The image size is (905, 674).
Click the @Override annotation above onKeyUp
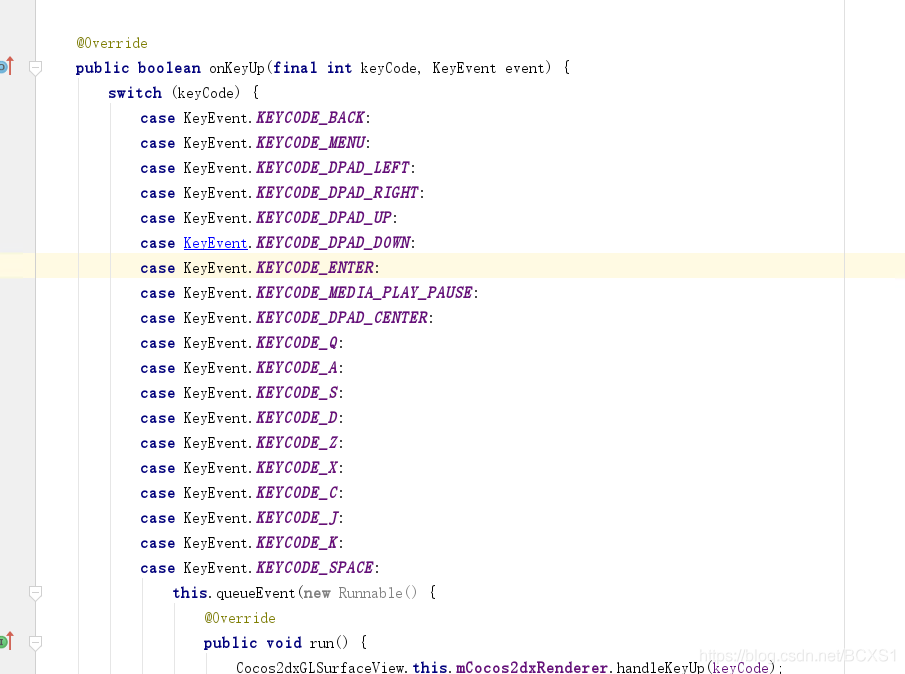pos(112,43)
